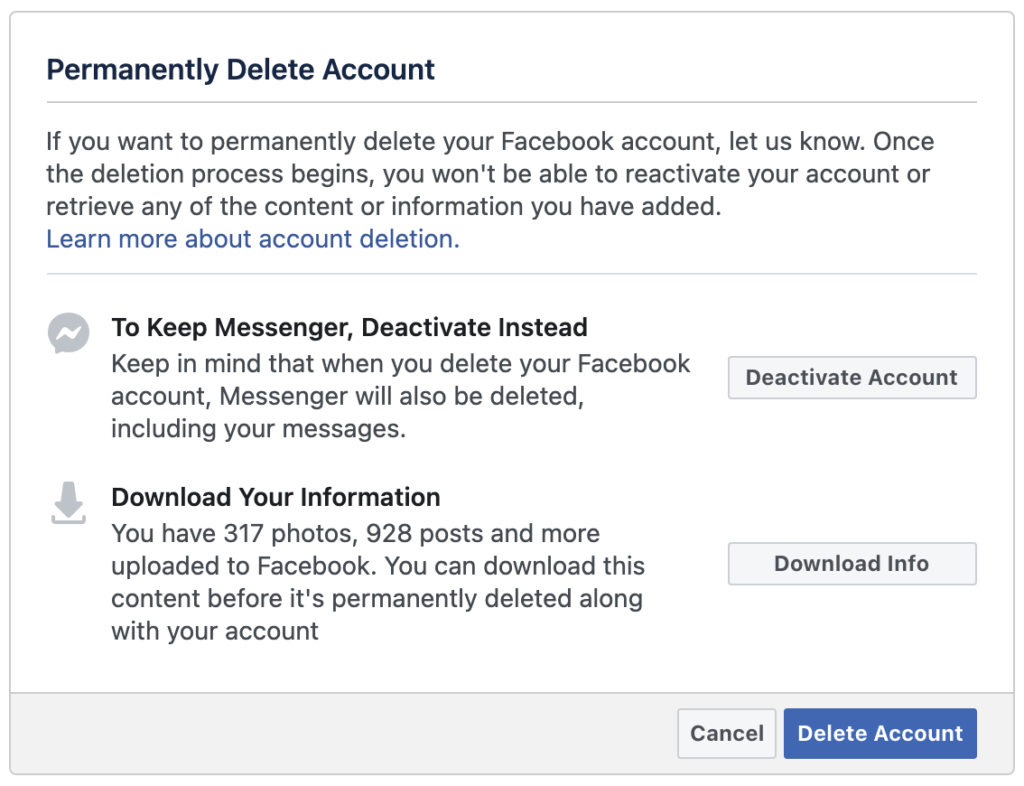Cancel the account deletion dialog

tap(727, 733)
